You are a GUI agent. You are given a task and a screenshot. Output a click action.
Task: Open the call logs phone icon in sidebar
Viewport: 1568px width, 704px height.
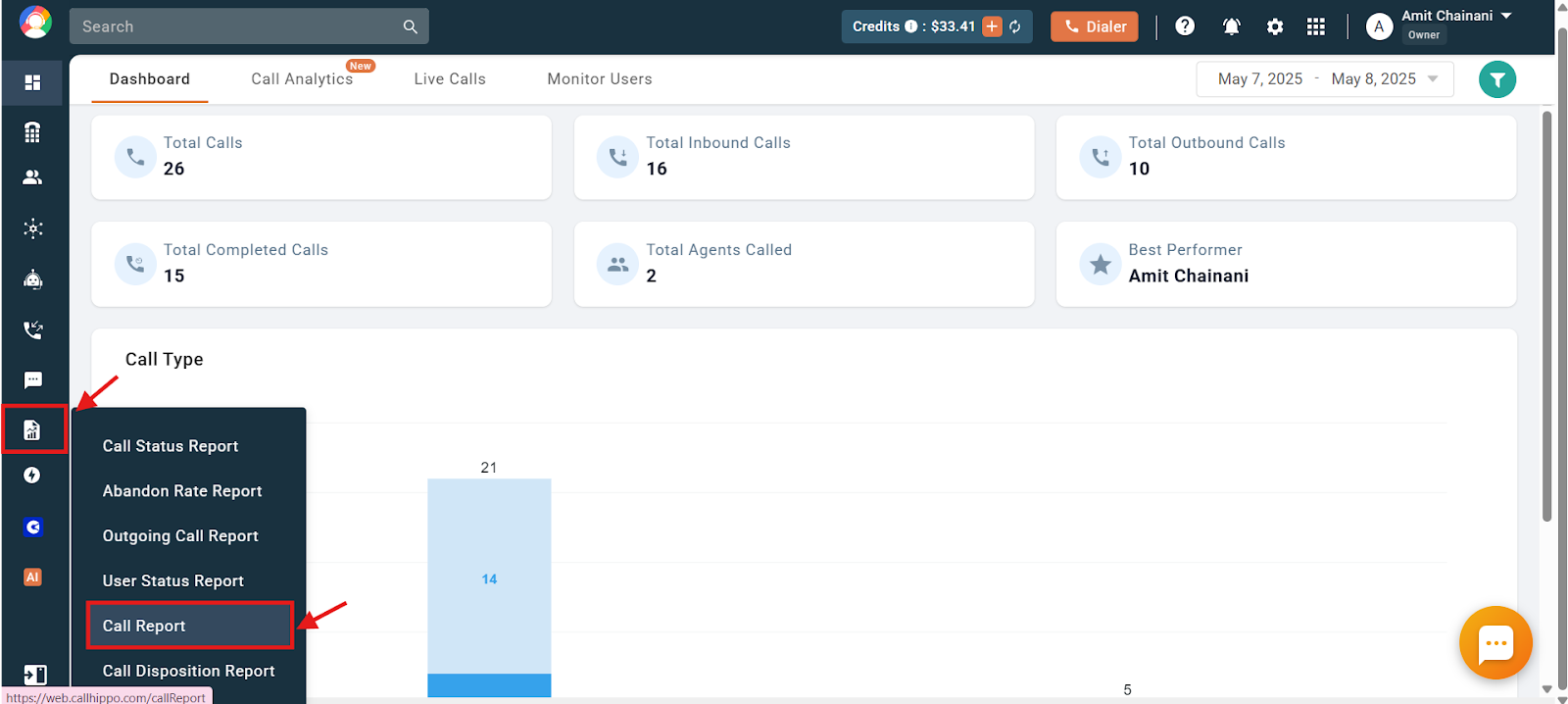tap(32, 329)
